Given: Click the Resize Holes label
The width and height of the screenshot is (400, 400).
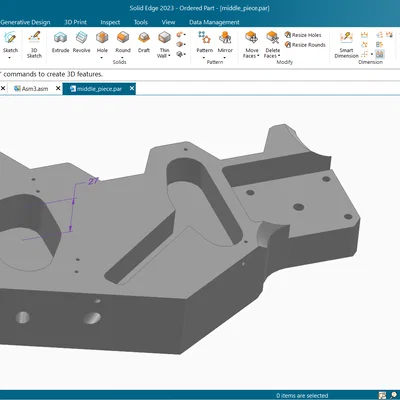Looking at the screenshot, I should (x=307, y=35).
